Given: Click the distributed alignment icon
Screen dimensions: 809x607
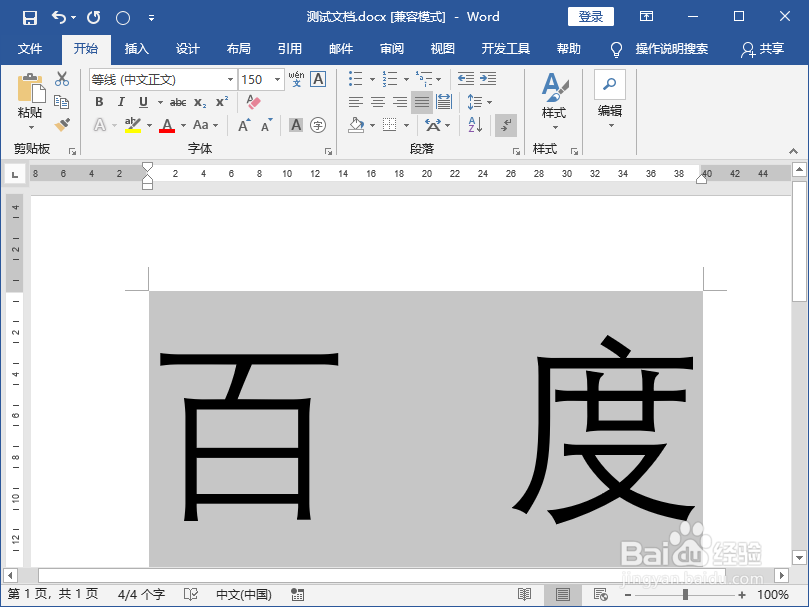Looking at the screenshot, I should [444, 102].
